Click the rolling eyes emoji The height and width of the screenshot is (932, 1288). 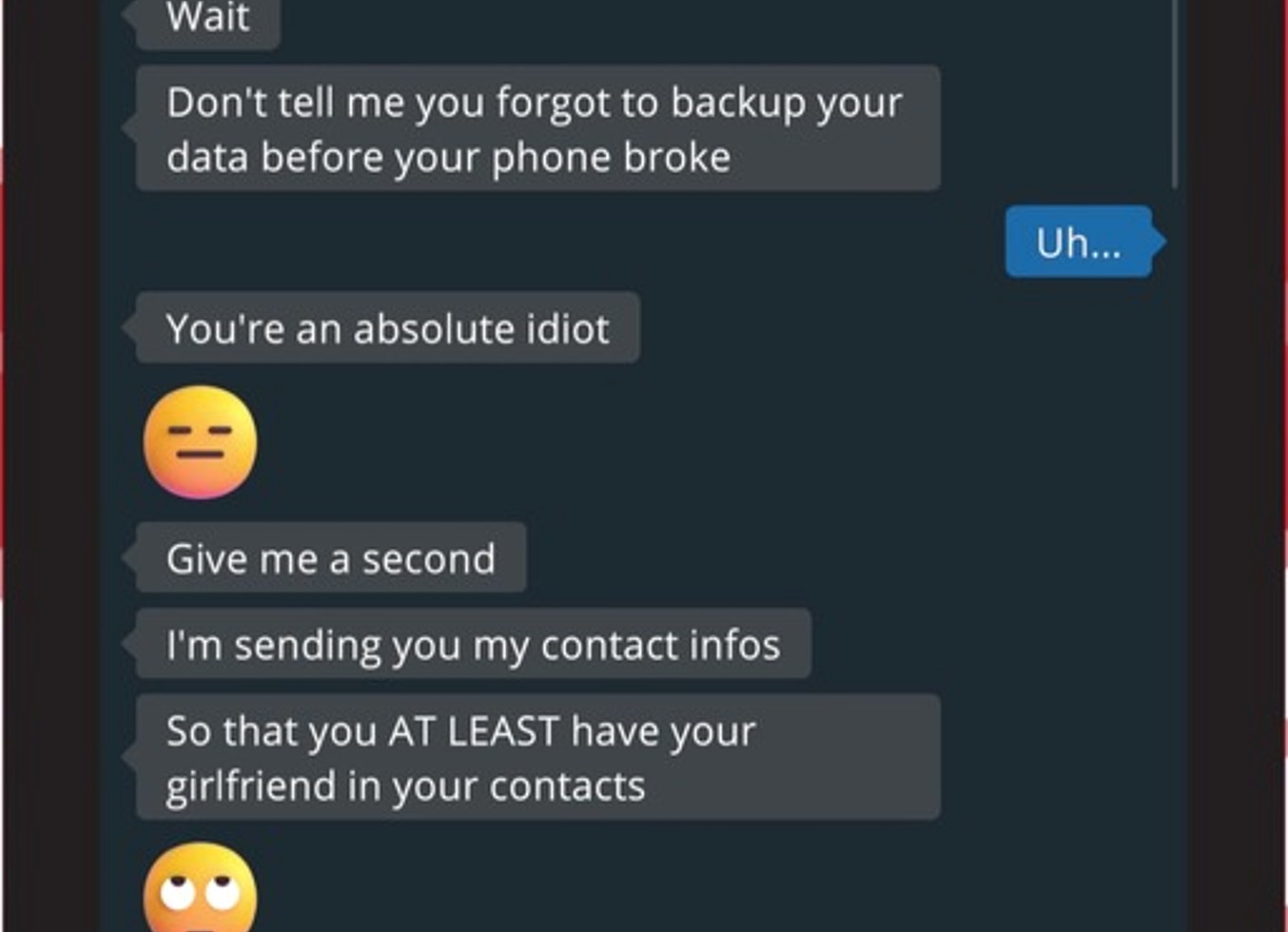click(200, 887)
